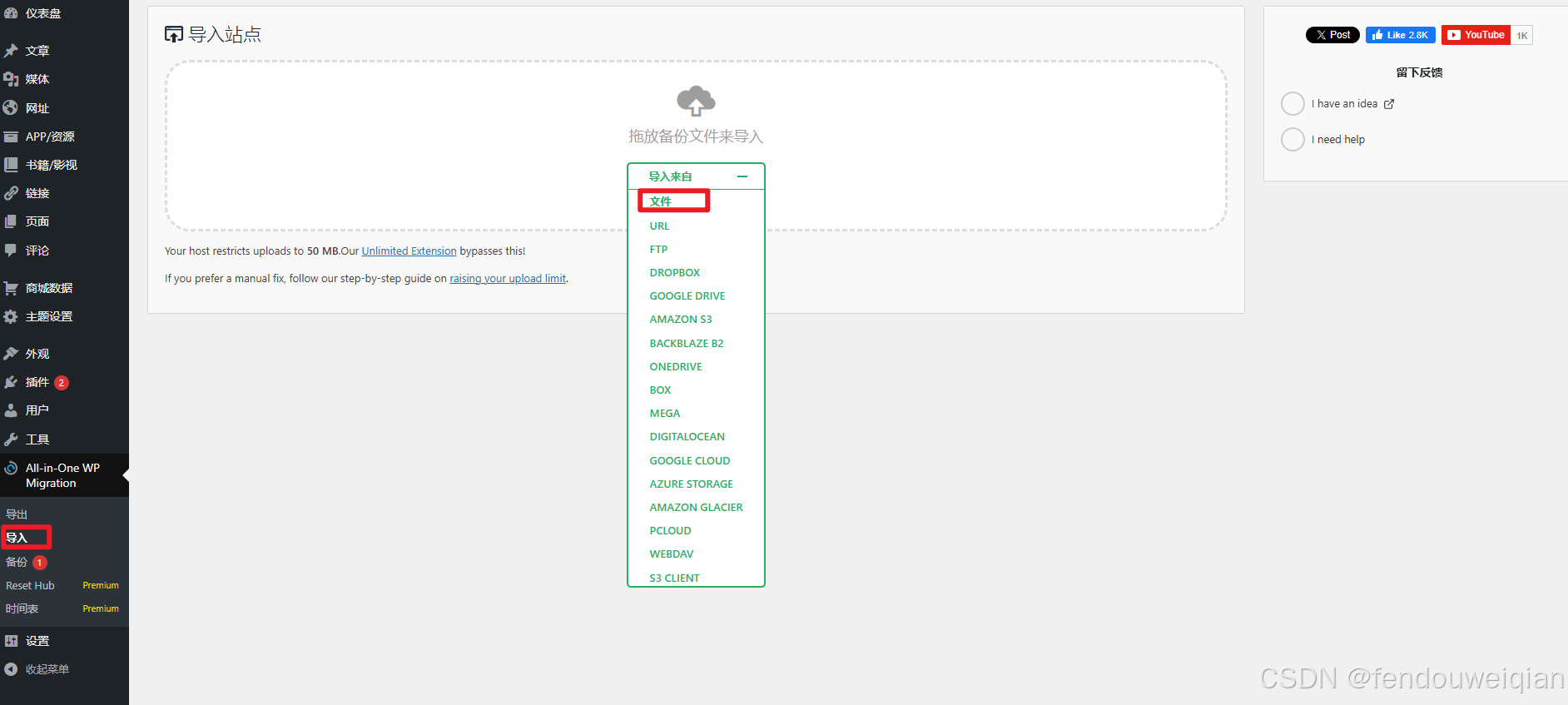Image resolution: width=1568 pixels, height=705 pixels.
Task: Click the external link icon after 'I have an idea'
Action: point(1389,104)
